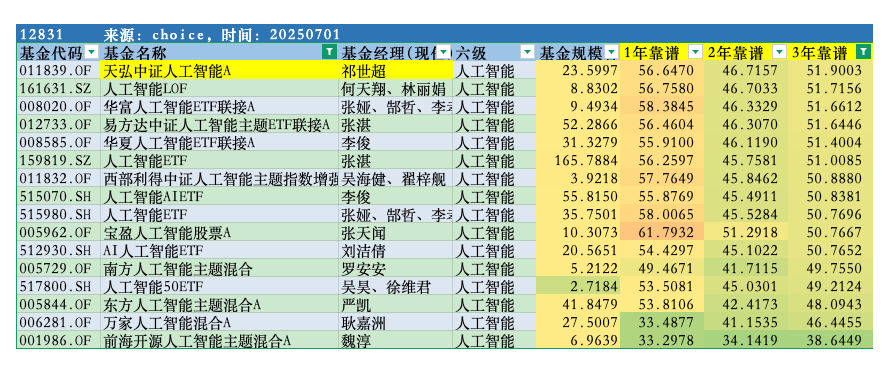Select the fund name 人工智能AIETF

(220, 196)
